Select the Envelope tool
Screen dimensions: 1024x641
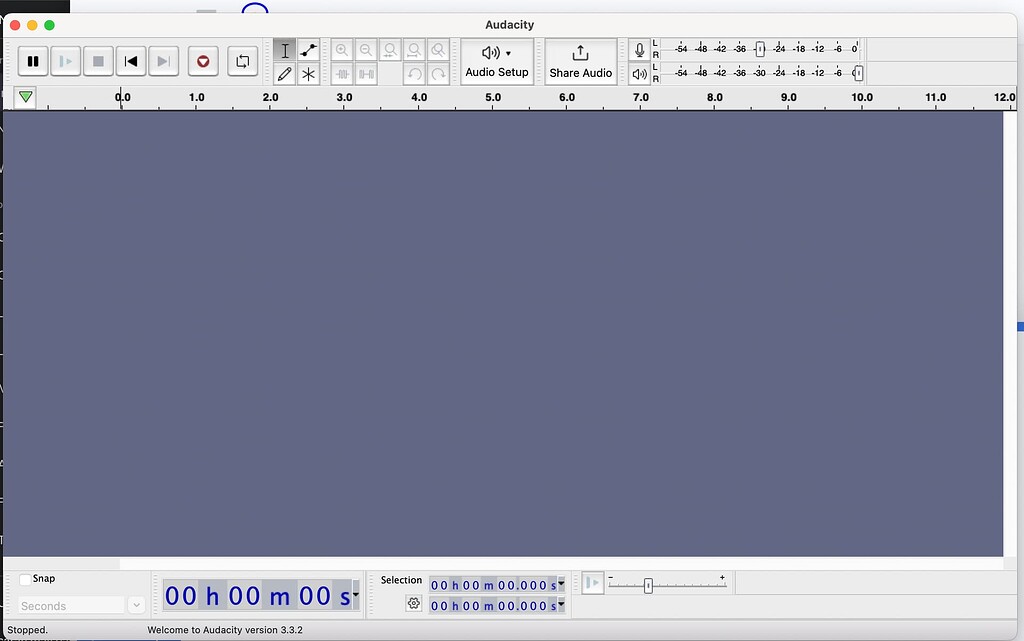point(308,49)
